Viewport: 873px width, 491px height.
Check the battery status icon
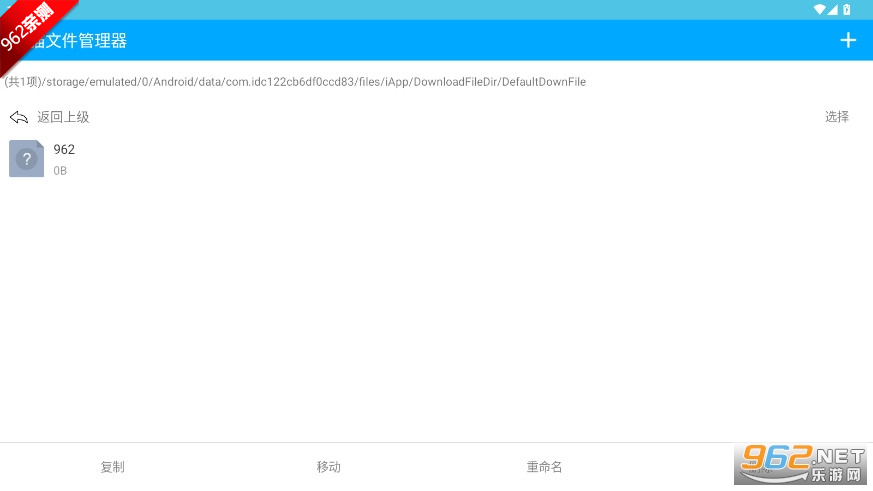click(x=846, y=9)
